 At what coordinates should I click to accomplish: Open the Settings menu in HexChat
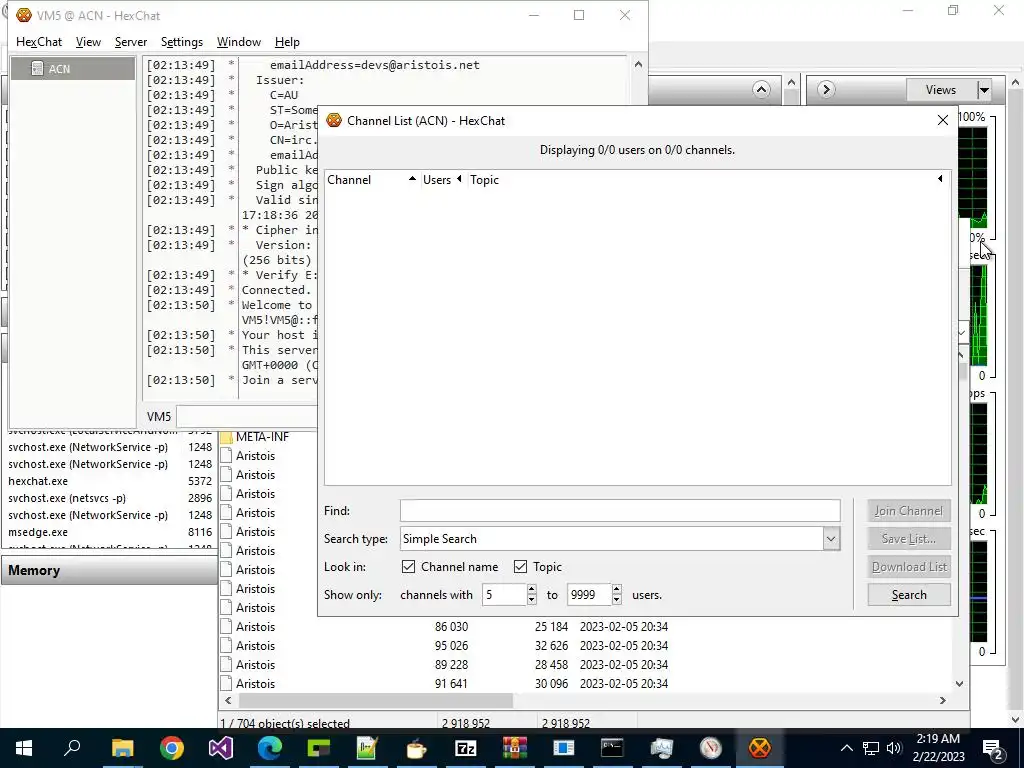(182, 42)
